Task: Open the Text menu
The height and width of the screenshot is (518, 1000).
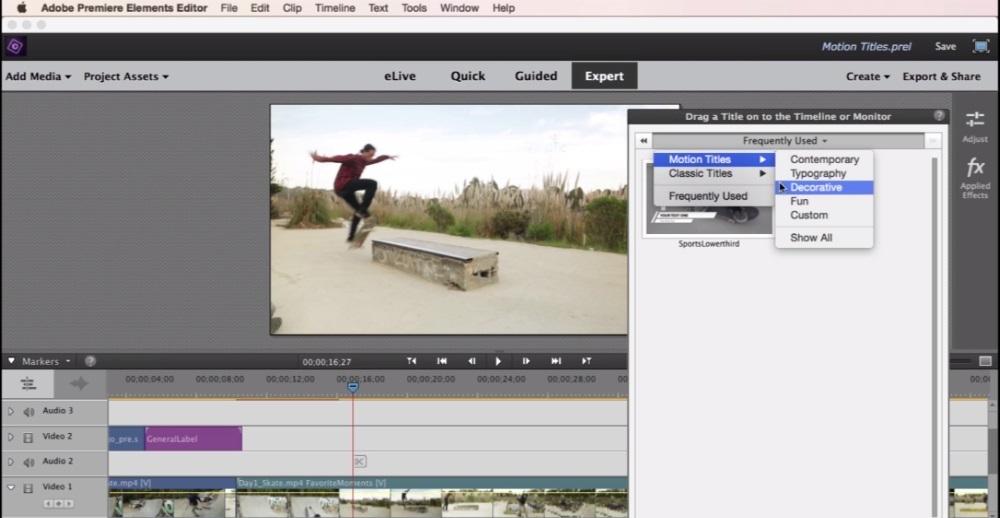Action: pyautogui.click(x=378, y=8)
